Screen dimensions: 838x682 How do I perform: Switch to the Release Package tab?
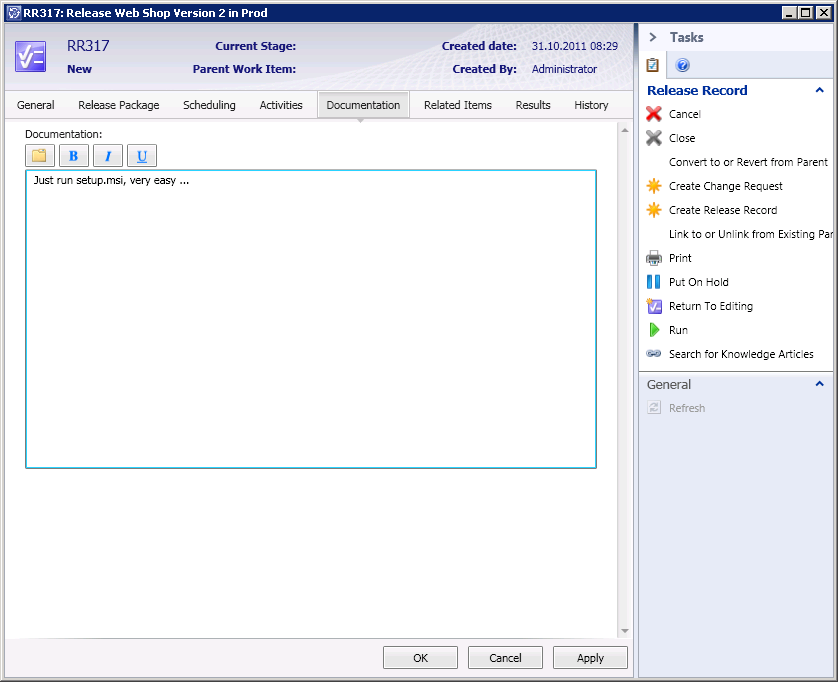[119, 105]
